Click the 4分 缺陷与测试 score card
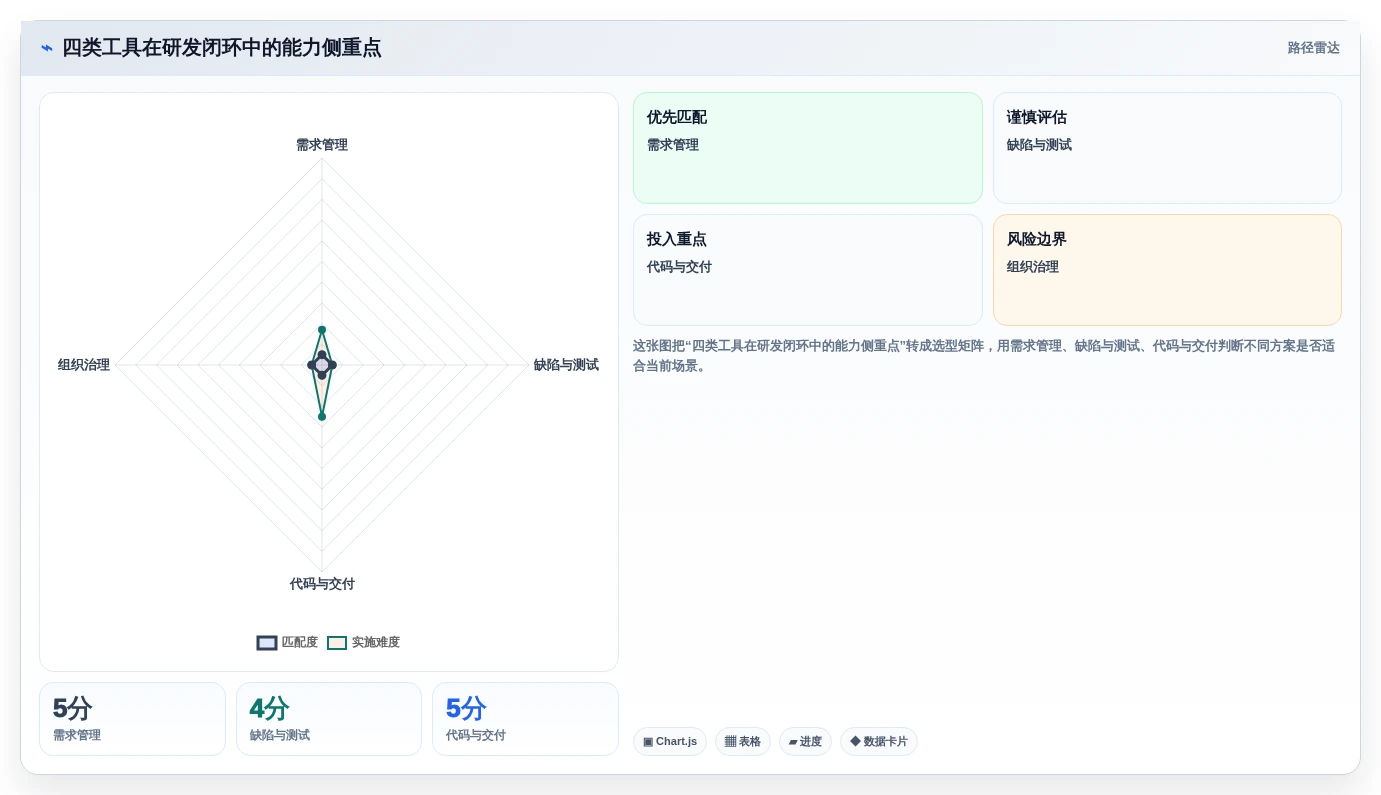Viewport: 1381px width, 795px height. tap(329, 719)
